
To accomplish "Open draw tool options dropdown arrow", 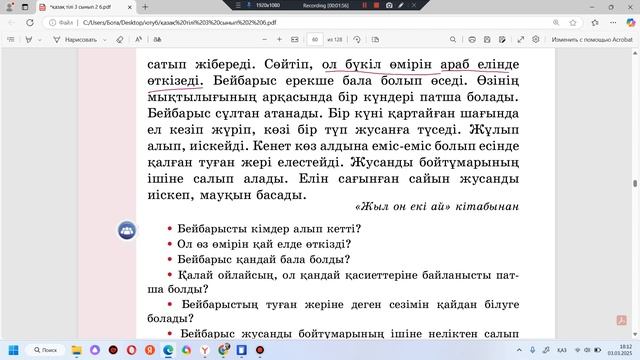I will pos(104,40).
